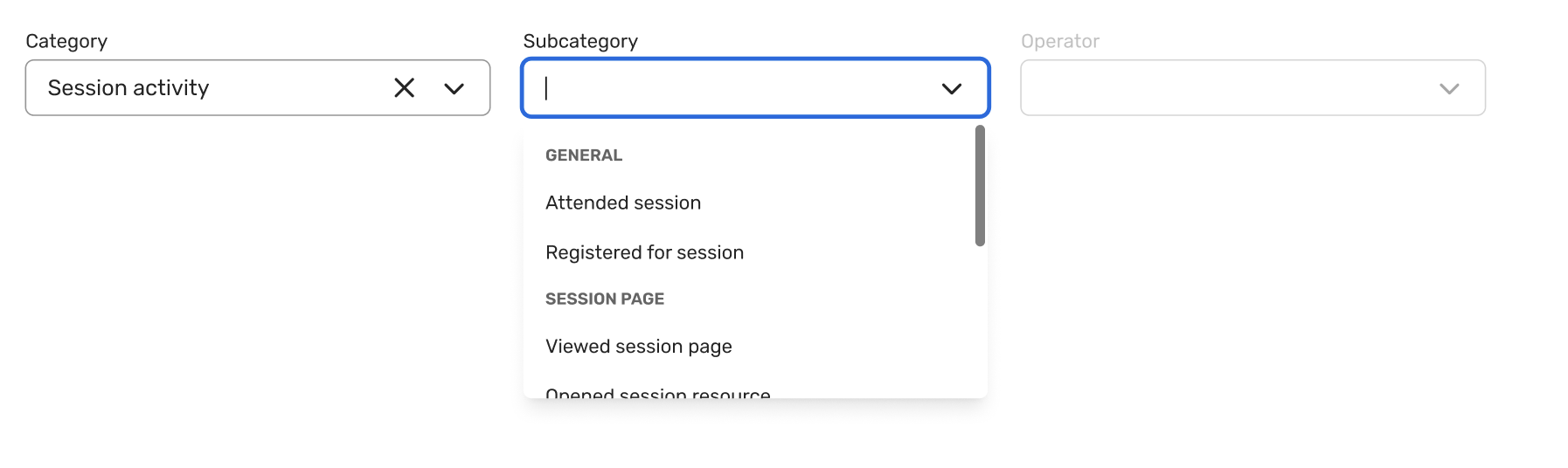This screenshot has height=468, width=1568.
Task: Click the GENERAL group header
Action: click(584, 155)
